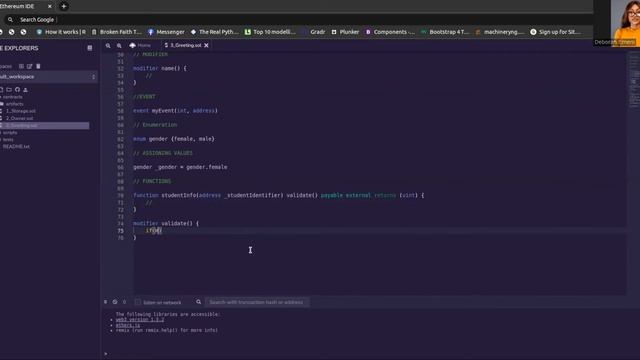Click the 'gender _gender = gender.female' line
The width and height of the screenshot is (640, 360).
(180, 167)
